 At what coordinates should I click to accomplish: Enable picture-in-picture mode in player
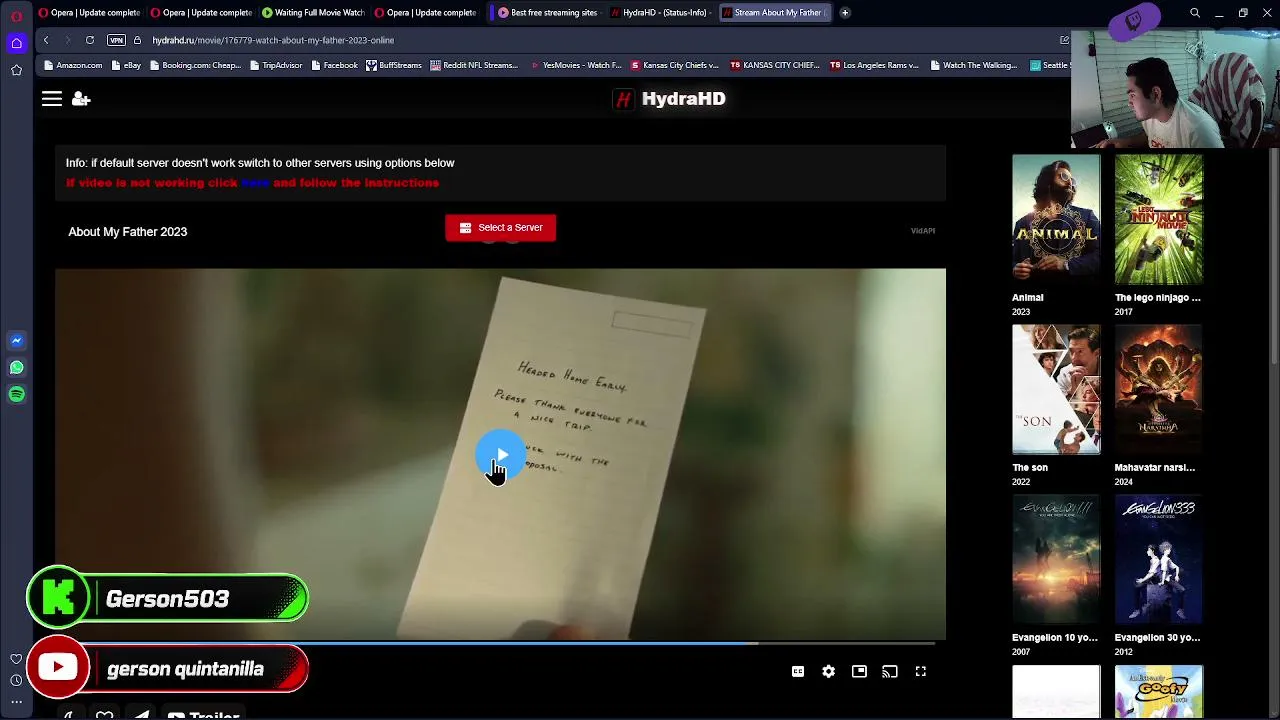(859, 672)
